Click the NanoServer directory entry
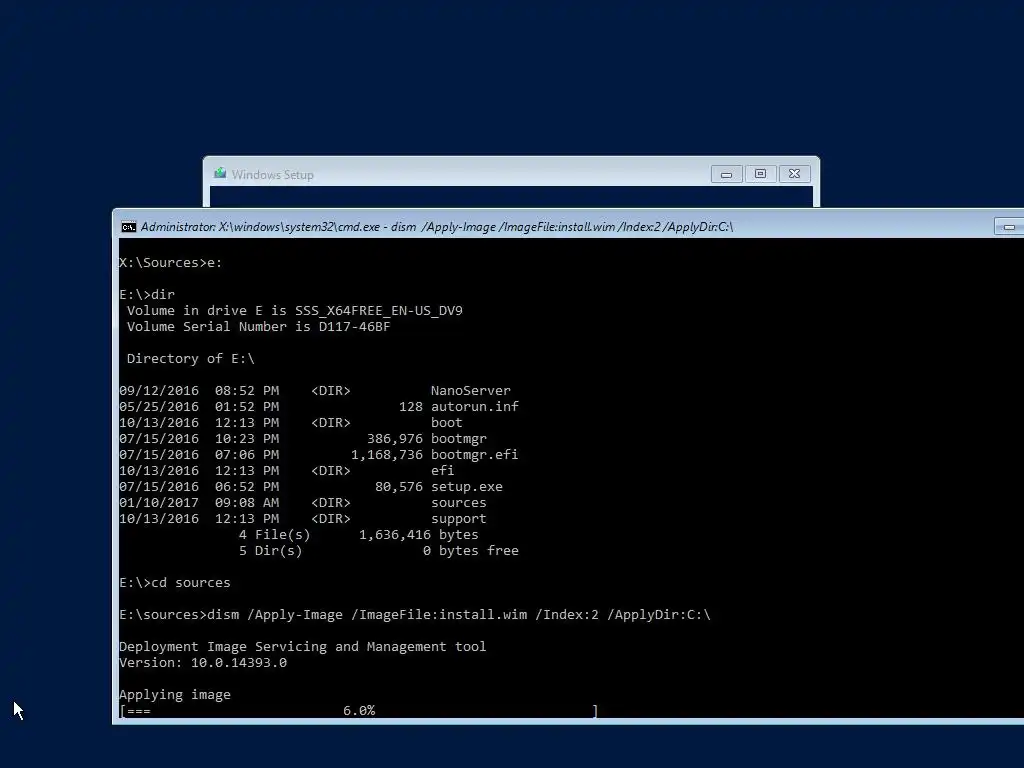This screenshot has height=768, width=1024. (x=315, y=391)
